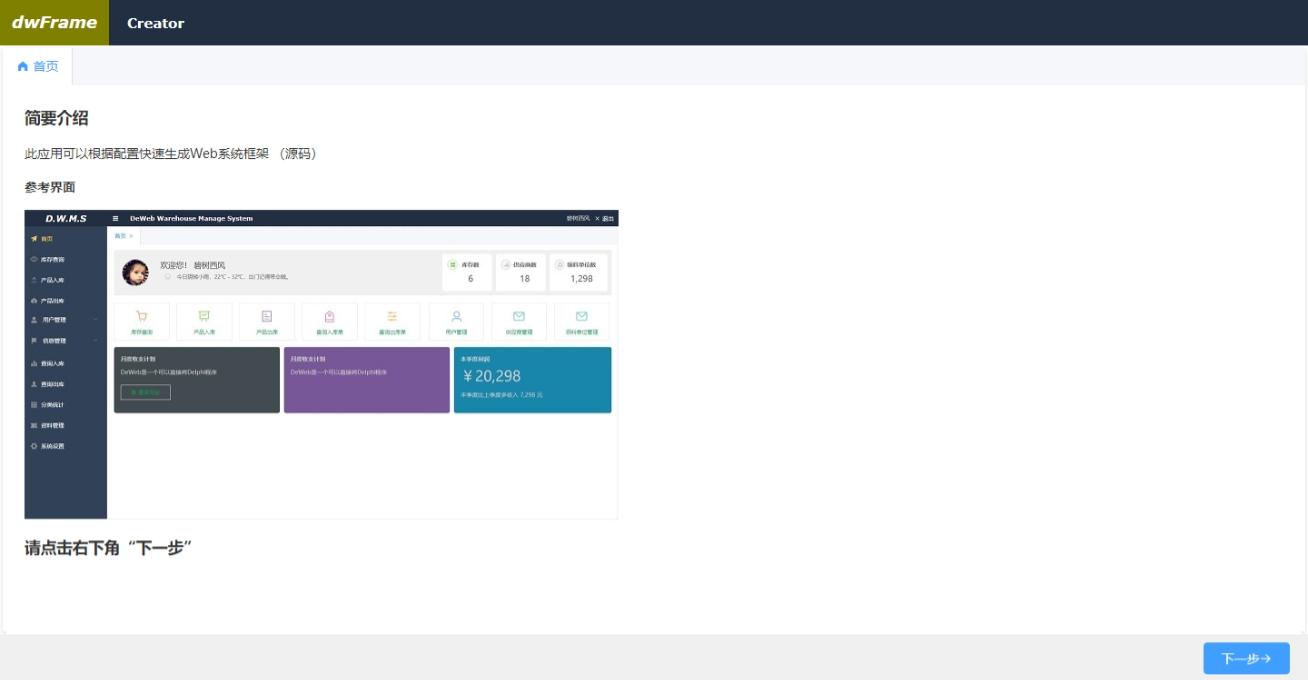Click the green 查看详情 button in the dark card

147,392
